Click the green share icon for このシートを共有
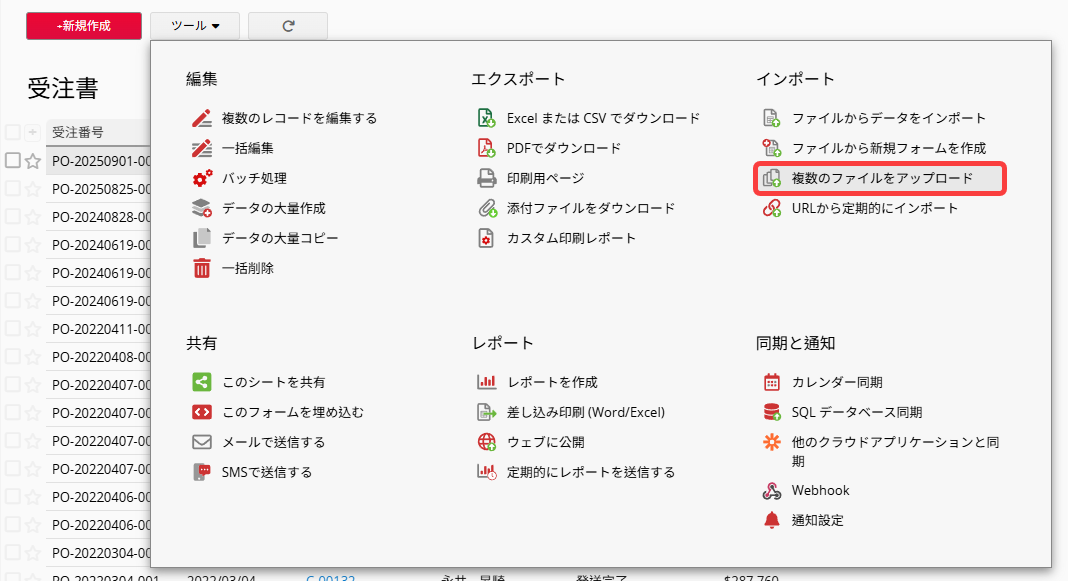1068x581 pixels. tap(202, 382)
